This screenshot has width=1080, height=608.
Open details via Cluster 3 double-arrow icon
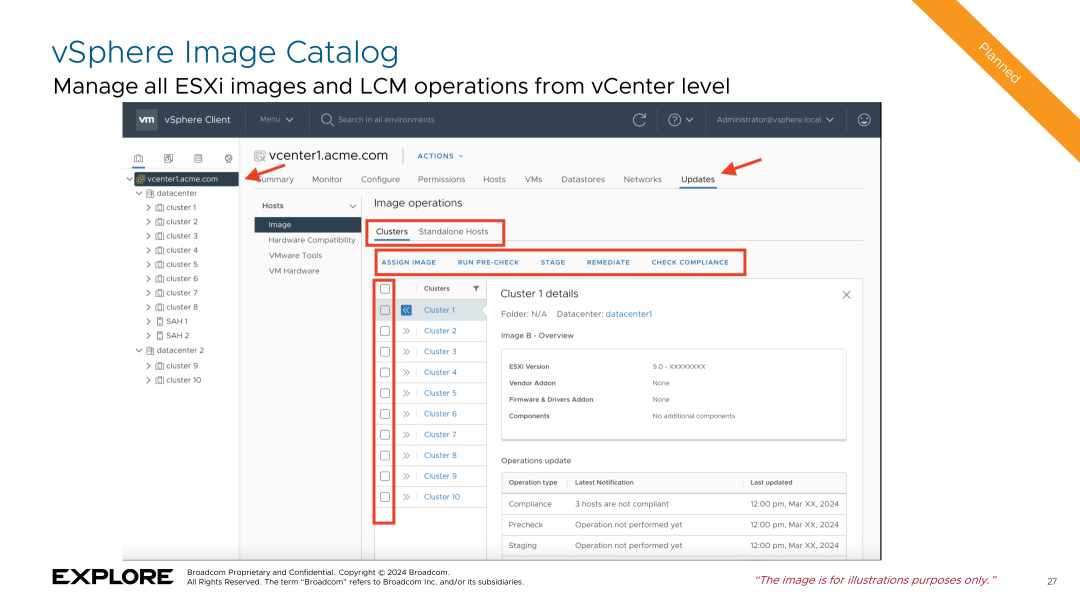tap(406, 352)
